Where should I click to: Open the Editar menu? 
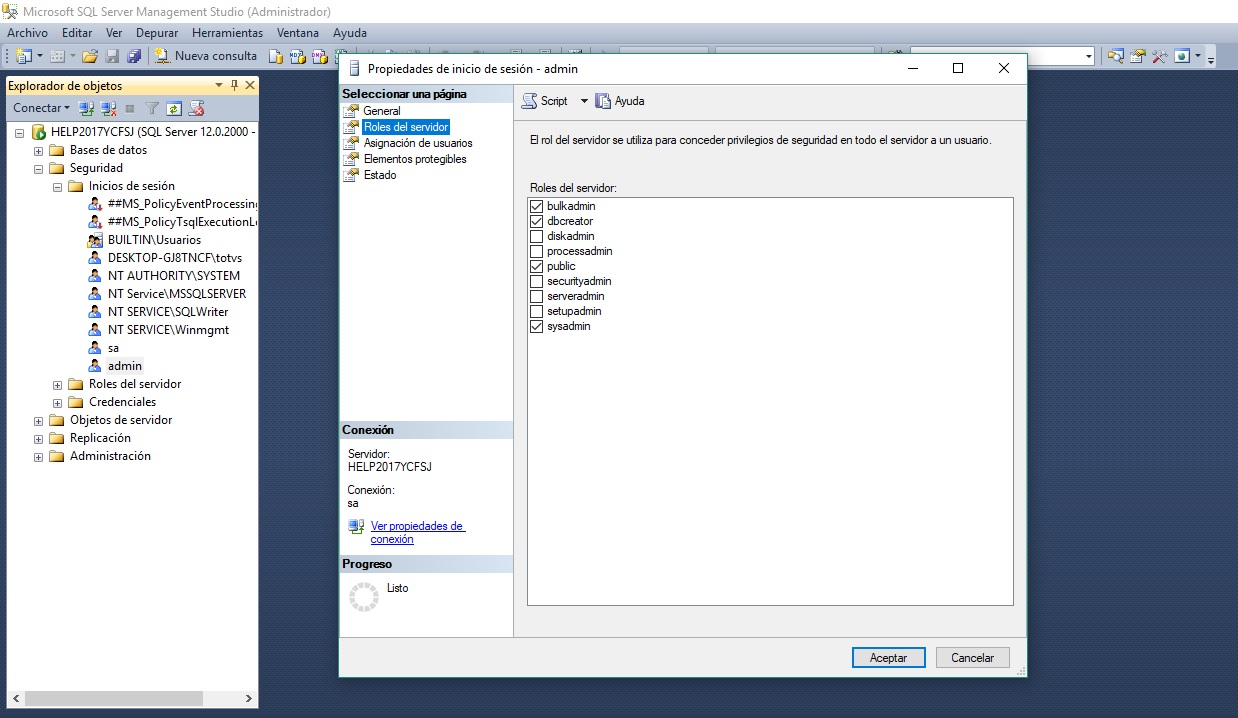click(77, 33)
